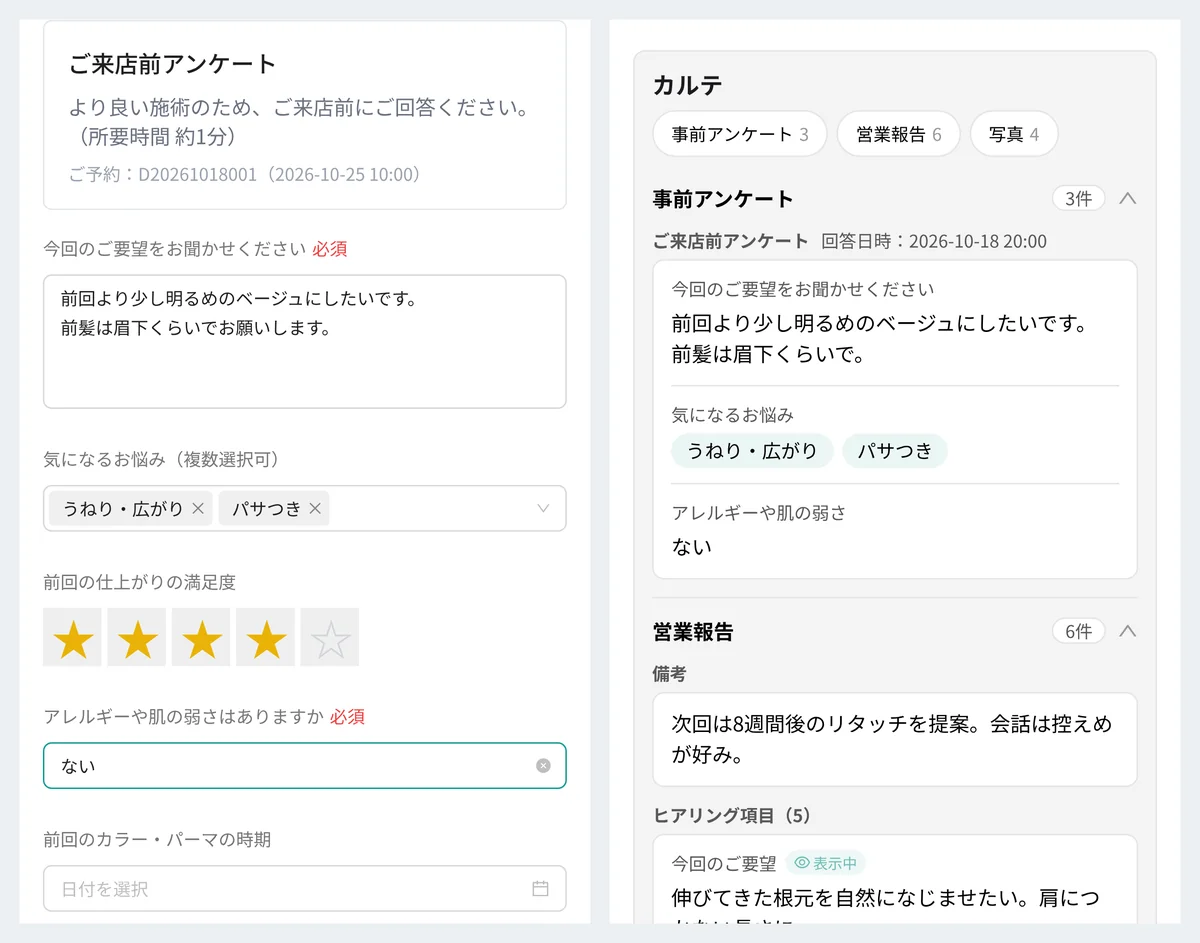
Task: Click アレルギーや肌の弱さ answer ない in カルテ
Action: coord(692,546)
